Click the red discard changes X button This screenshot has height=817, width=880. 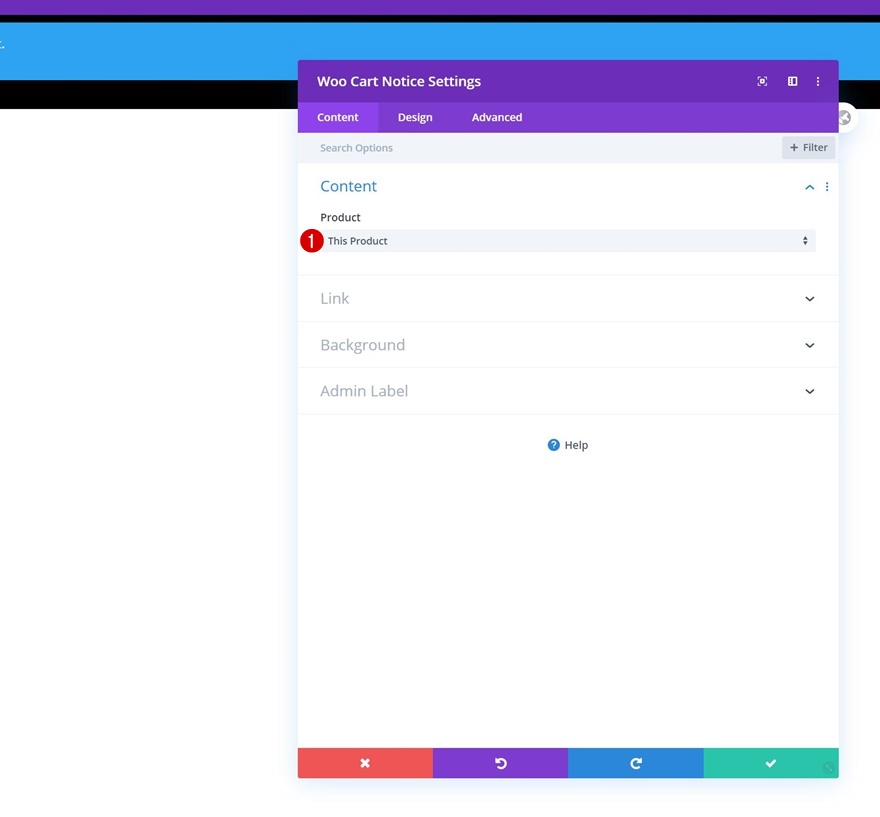tap(365, 763)
